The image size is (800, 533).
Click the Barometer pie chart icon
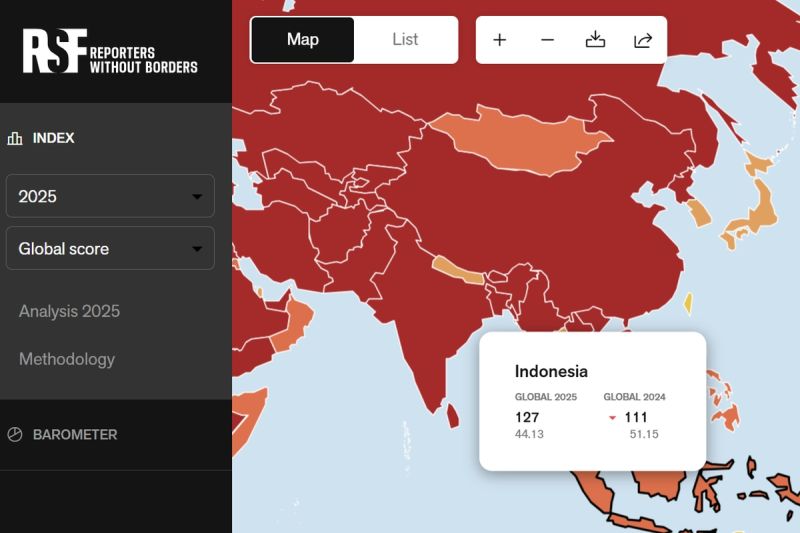[x=15, y=435]
